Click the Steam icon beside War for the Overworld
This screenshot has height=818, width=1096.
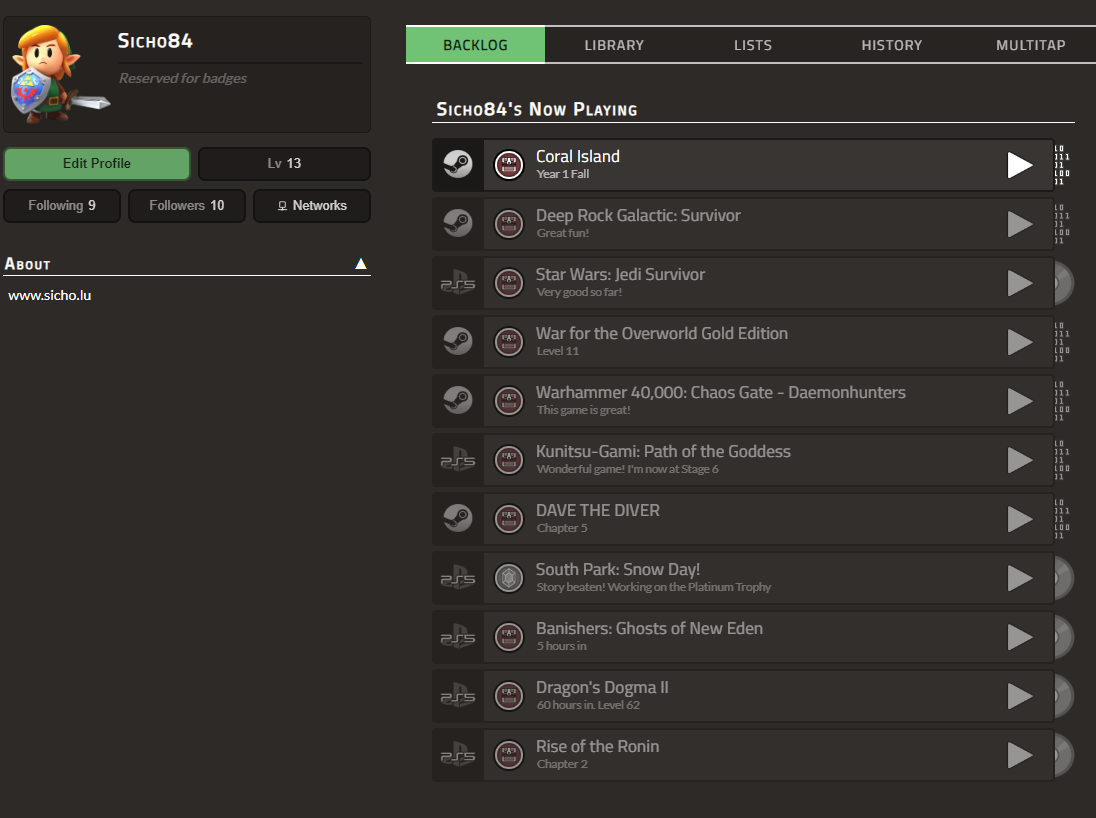[x=458, y=341]
